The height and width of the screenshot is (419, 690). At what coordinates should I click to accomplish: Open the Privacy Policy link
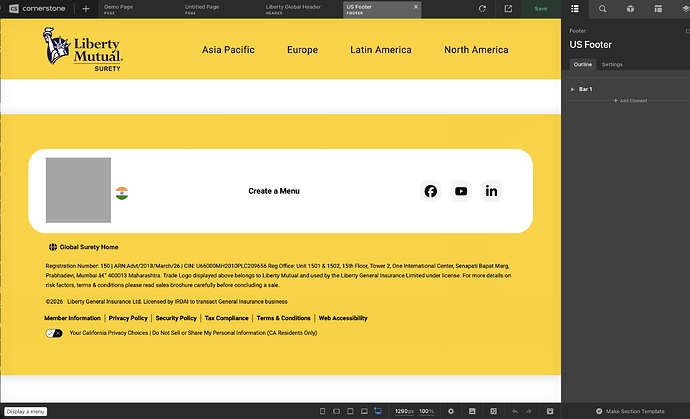(x=128, y=318)
